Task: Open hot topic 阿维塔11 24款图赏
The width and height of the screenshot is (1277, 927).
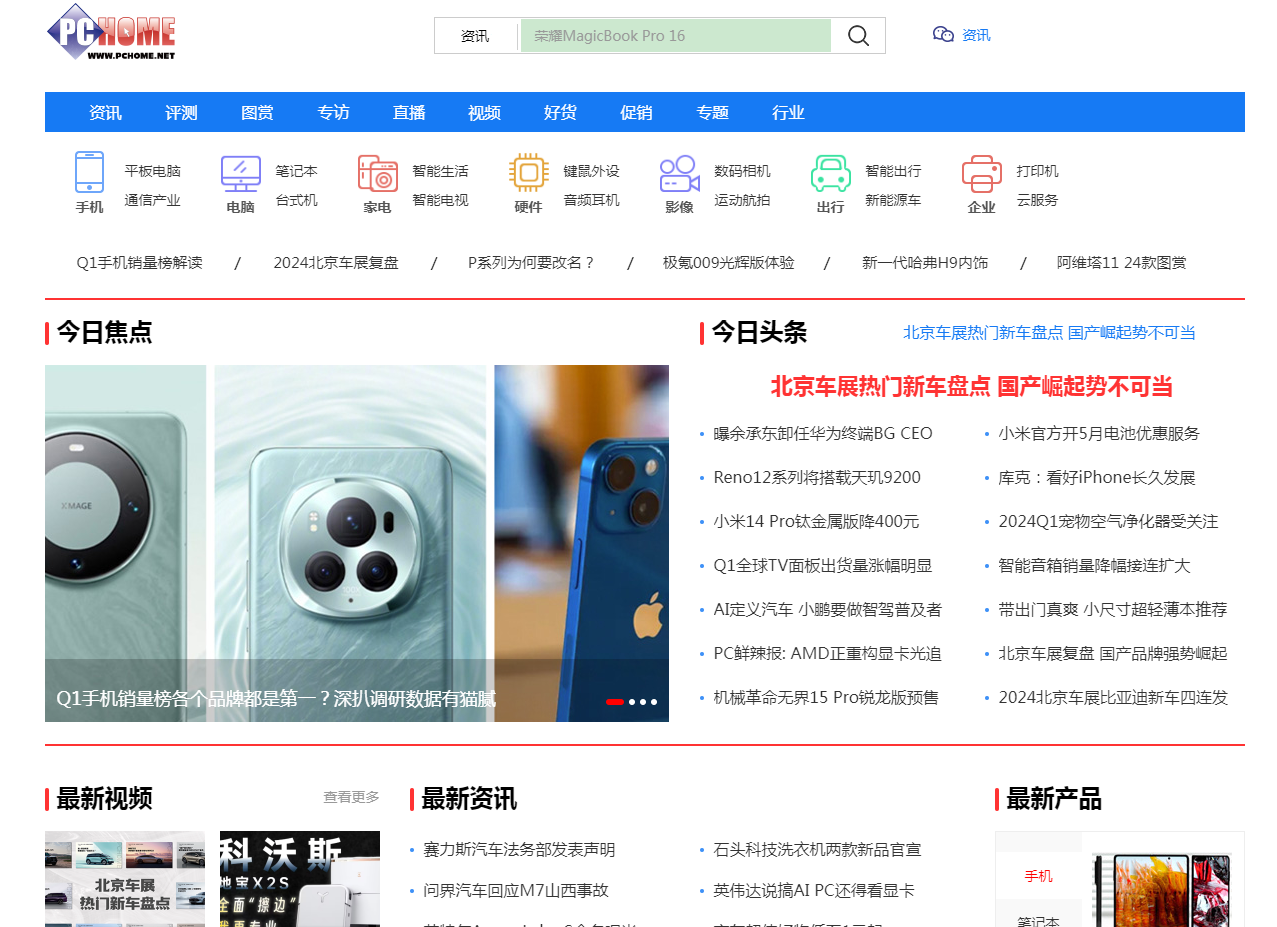Action: [1121, 263]
